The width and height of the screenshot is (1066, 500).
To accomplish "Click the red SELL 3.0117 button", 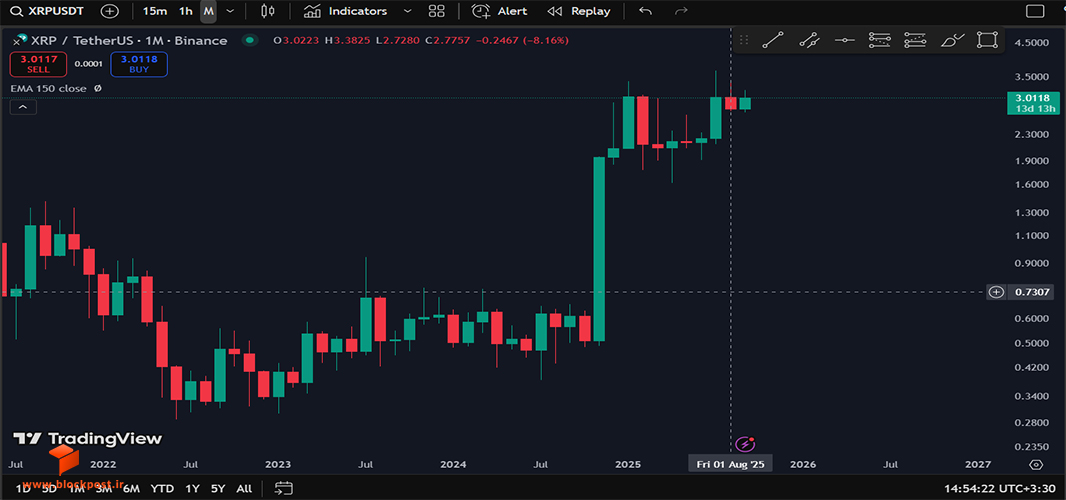I will [38, 65].
